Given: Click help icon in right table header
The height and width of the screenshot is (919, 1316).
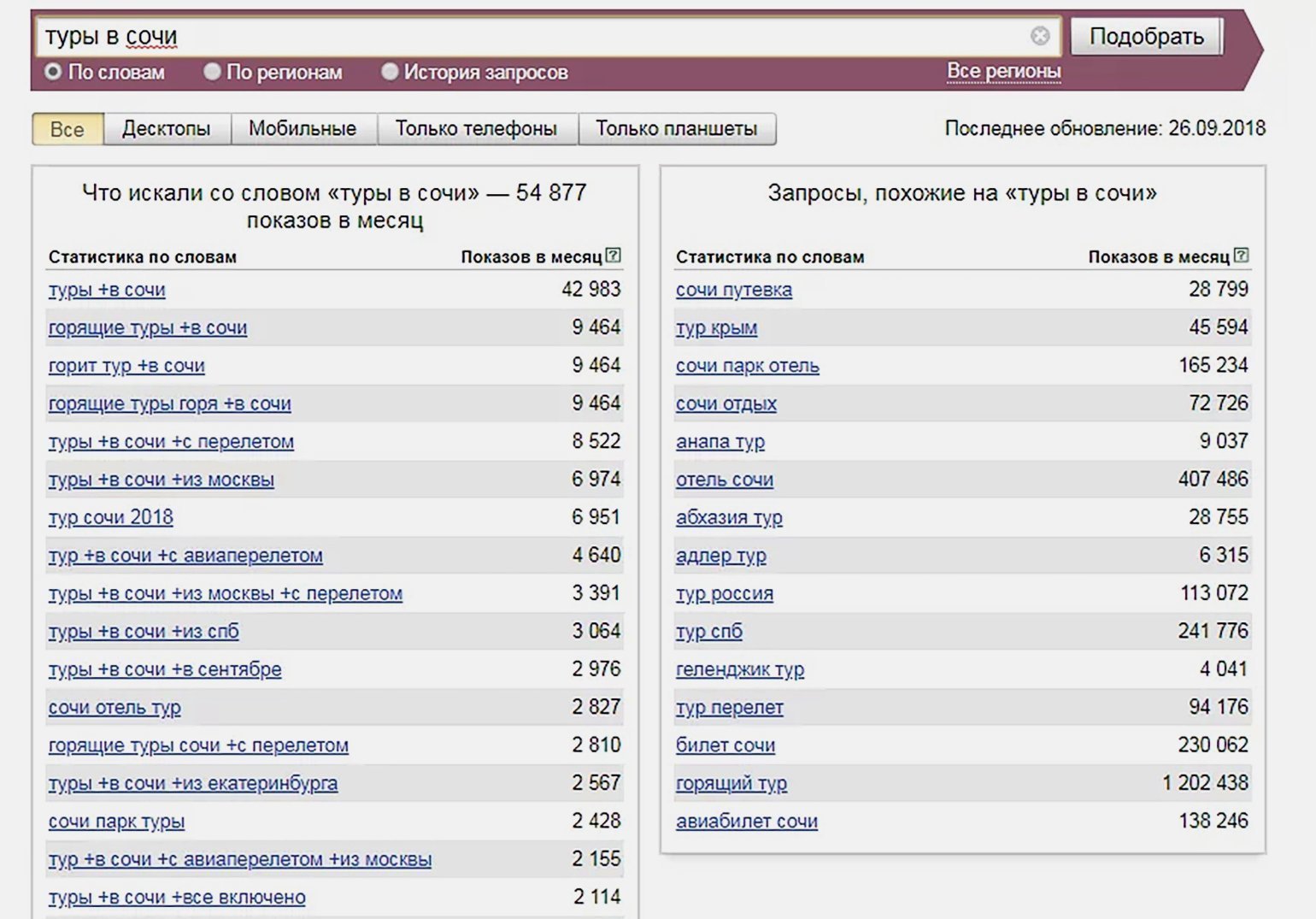Looking at the screenshot, I should (x=1241, y=256).
